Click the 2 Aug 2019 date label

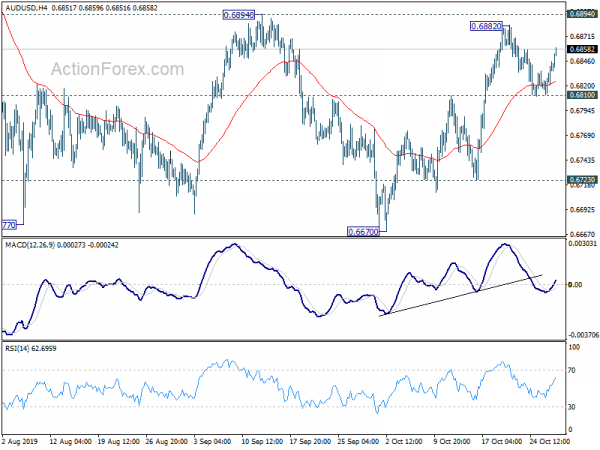click(20, 441)
